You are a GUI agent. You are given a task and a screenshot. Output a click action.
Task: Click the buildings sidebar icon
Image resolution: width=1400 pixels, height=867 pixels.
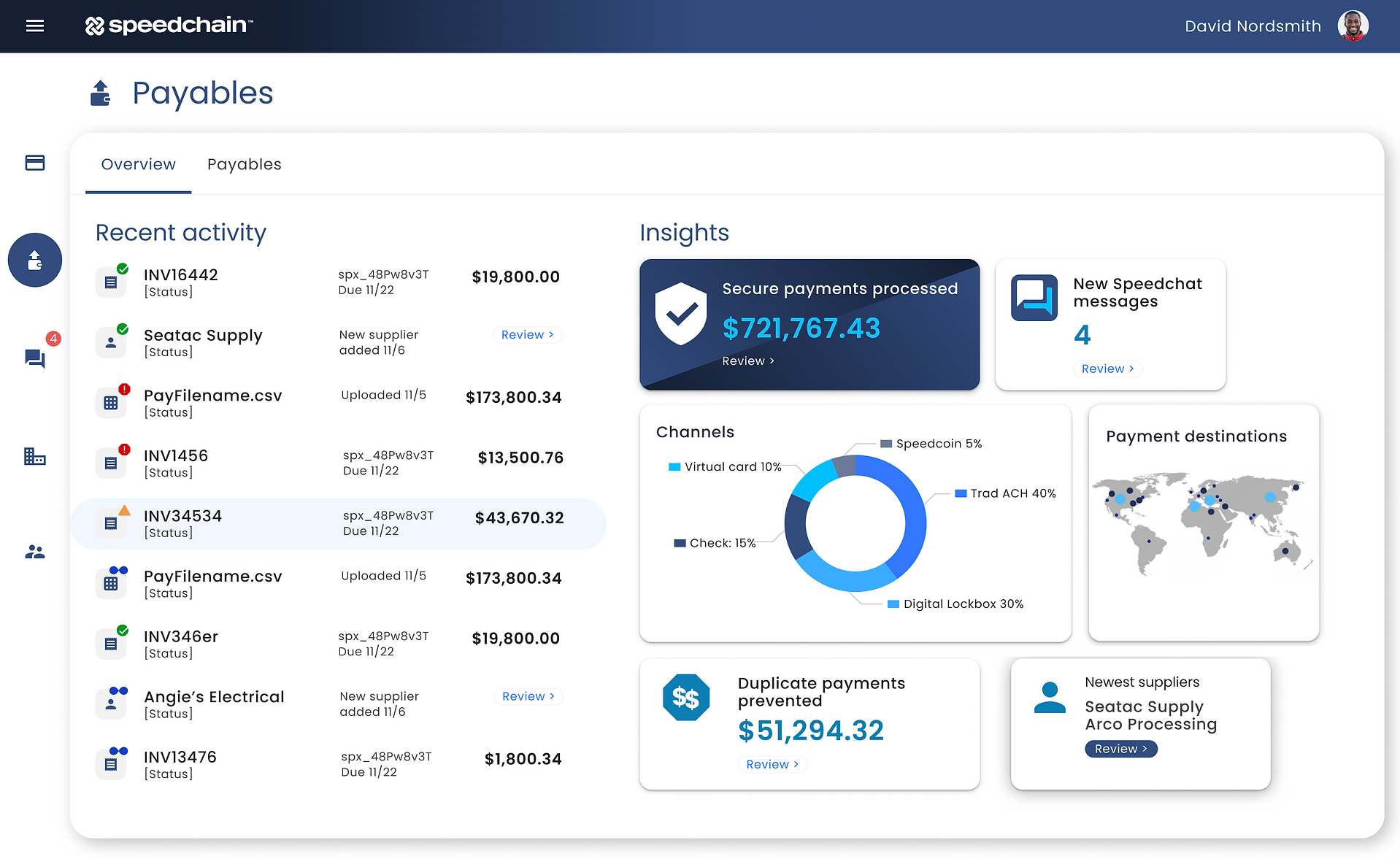coord(35,457)
